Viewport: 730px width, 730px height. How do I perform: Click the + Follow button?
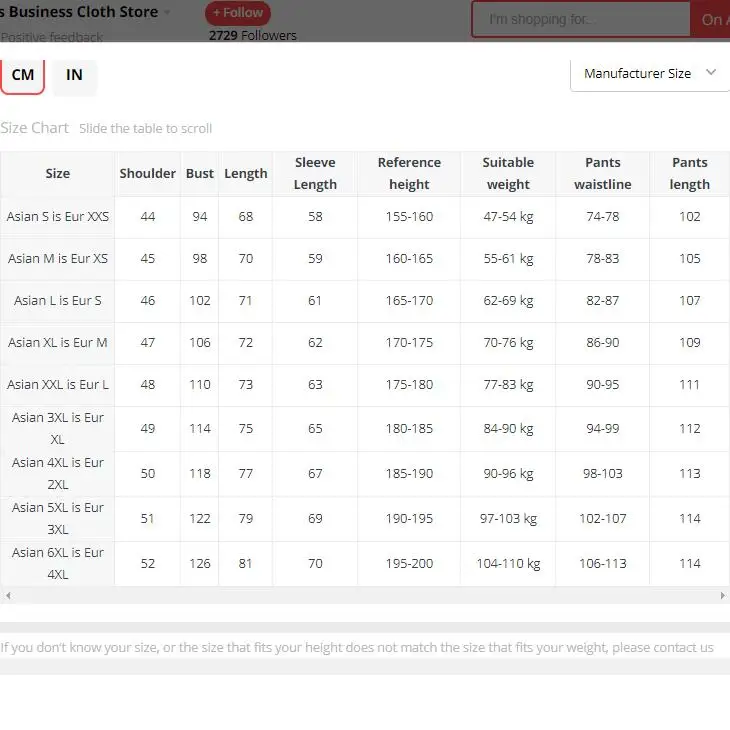(238, 13)
